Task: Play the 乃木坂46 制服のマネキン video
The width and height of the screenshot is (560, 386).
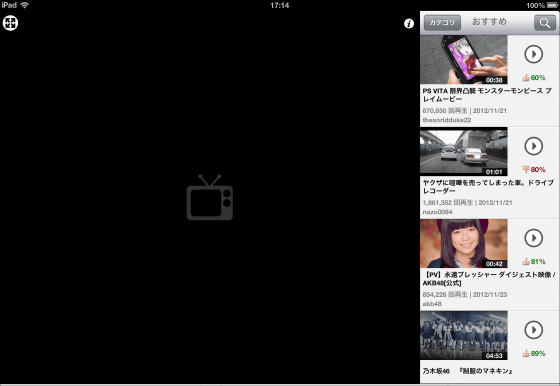Action: coord(534,330)
